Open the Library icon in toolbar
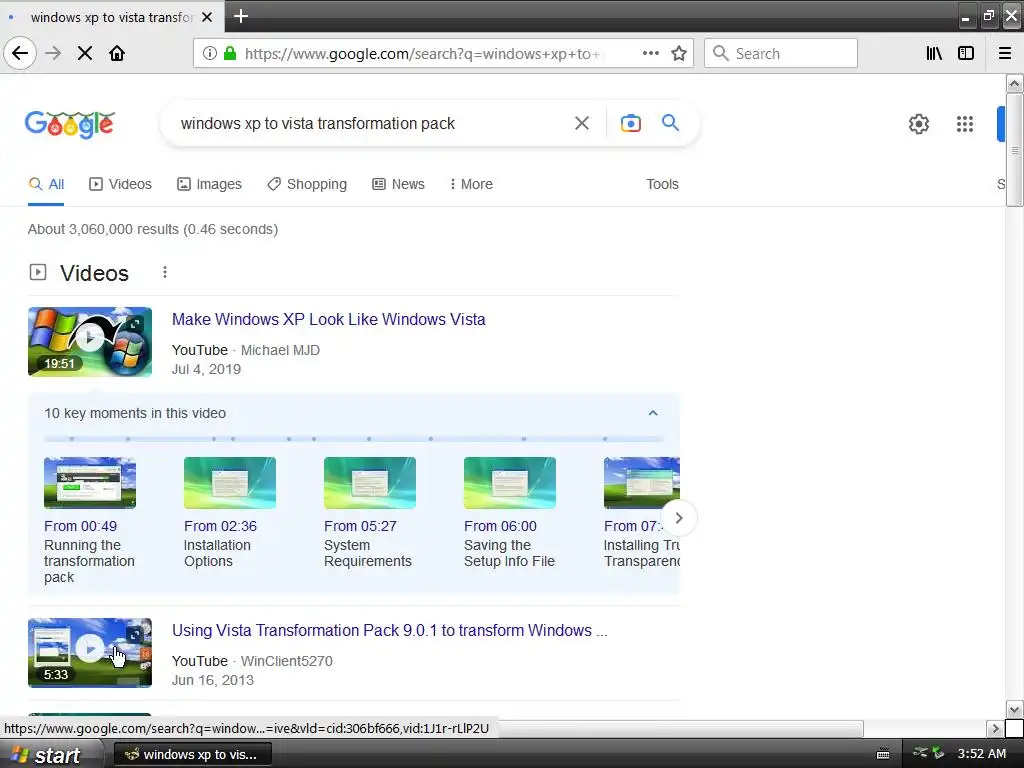 [x=934, y=53]
